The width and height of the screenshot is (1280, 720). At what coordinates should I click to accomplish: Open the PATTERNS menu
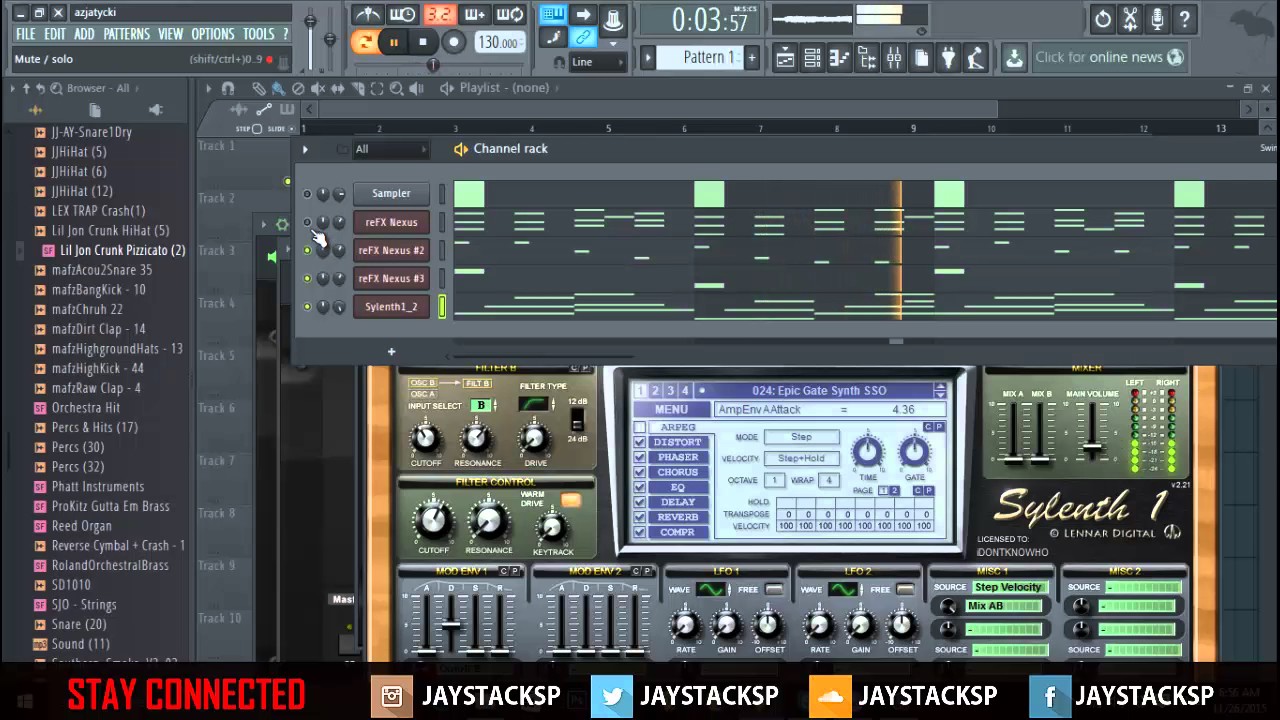click(127, 34)
